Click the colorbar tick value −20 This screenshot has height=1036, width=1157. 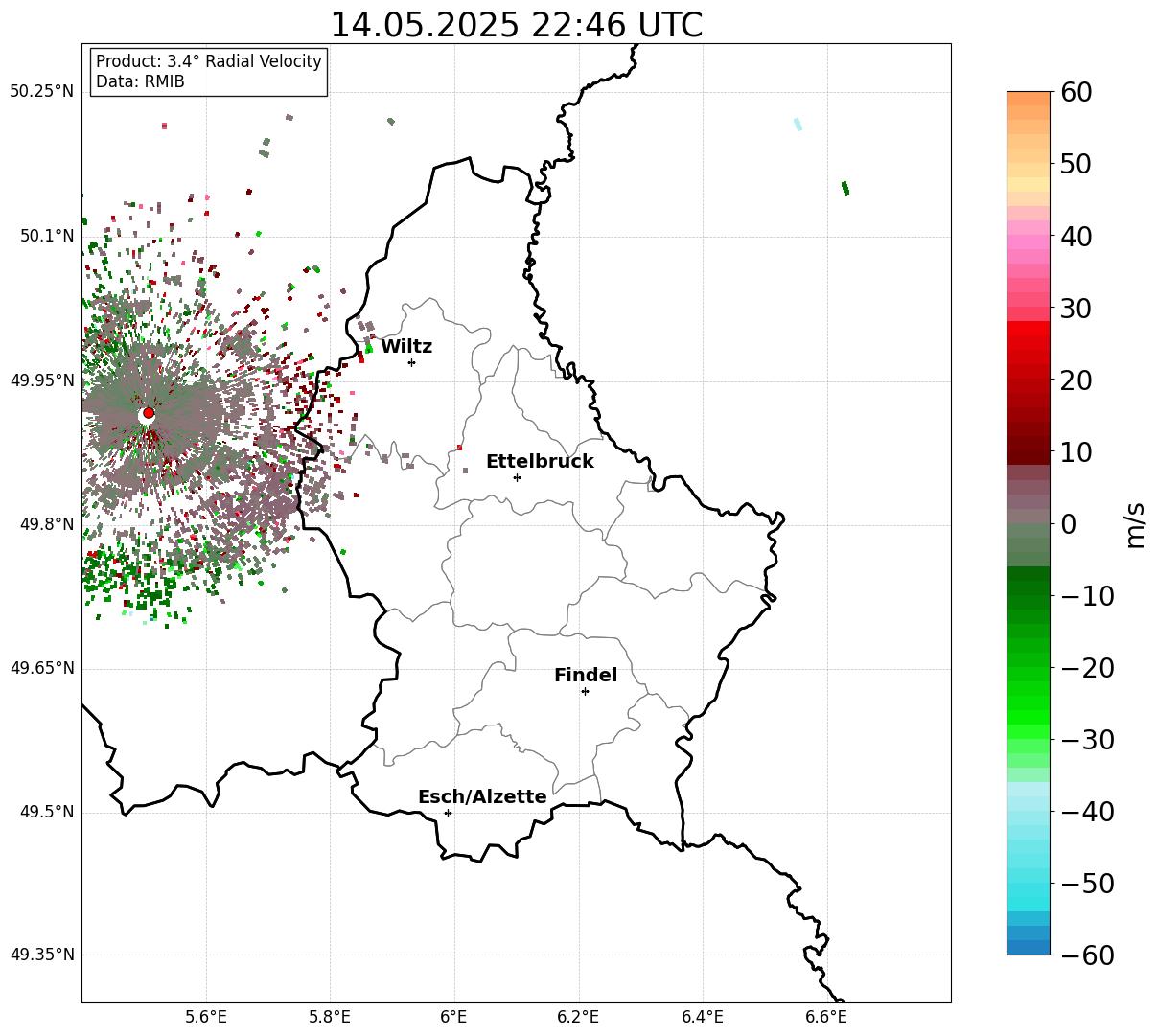click(1086, 668)
